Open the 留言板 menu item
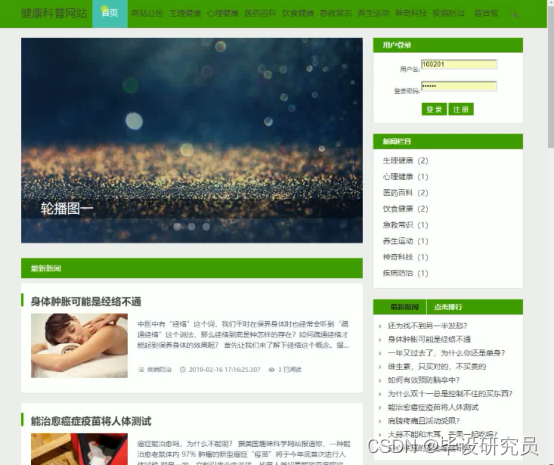The width and height of the screenshot is (554, 465). click(x=486, y=13)
